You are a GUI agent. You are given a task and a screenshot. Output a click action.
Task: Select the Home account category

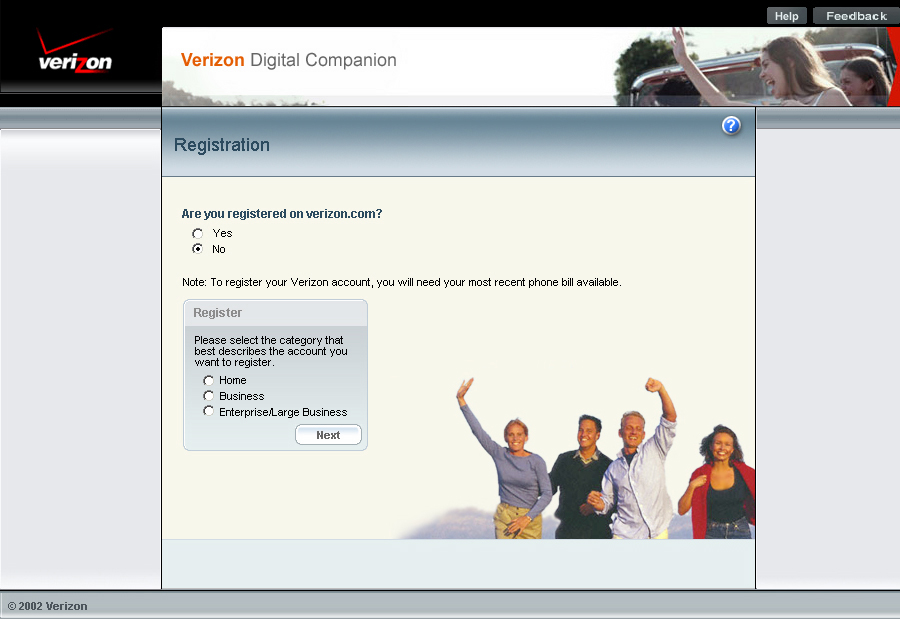tap(209, 380)
